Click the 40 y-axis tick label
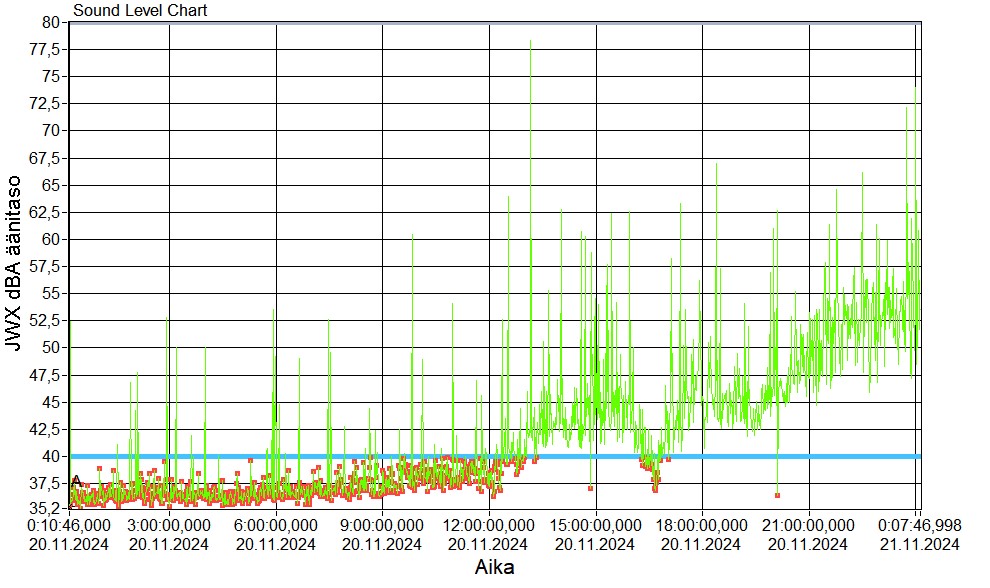The image size is (990, 588). coord(51,456)
